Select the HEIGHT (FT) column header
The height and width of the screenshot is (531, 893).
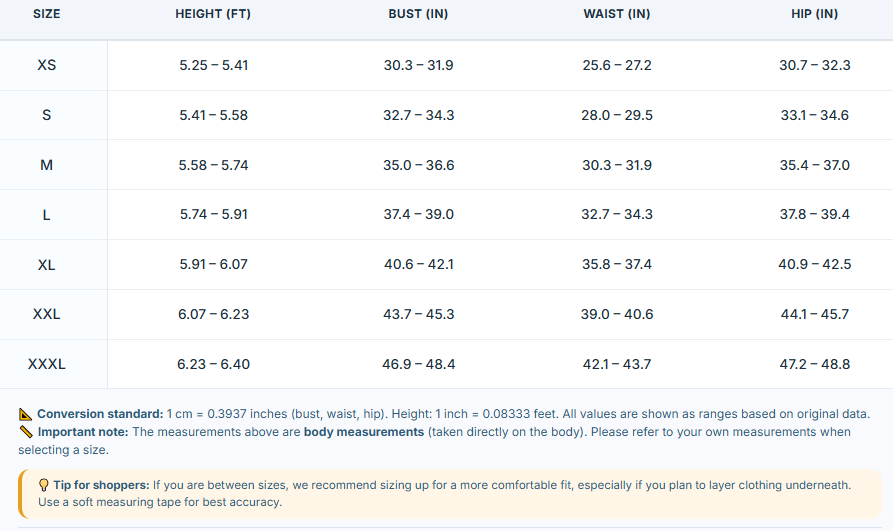tap(213, 14)
